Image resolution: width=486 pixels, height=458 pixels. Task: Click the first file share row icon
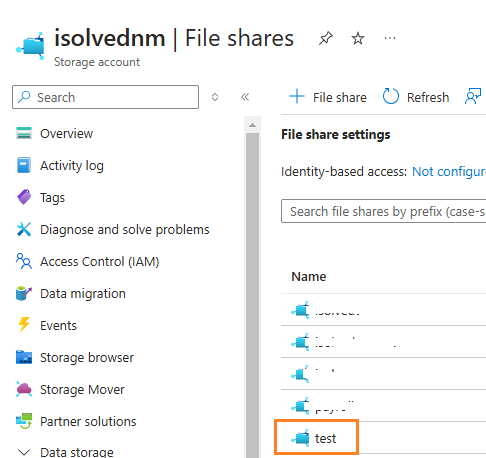[301, 310]
